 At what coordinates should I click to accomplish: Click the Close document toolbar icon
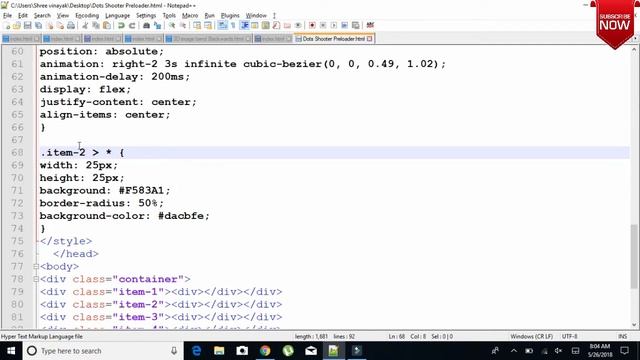[x=49, y=26]
